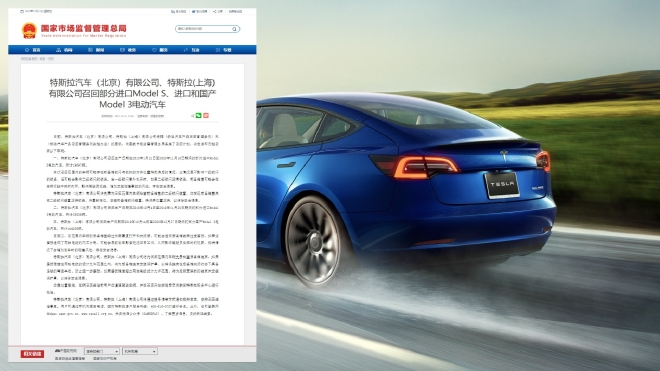Viewport: 660px width, 371px height.
Task: Open the second footer dropdown
Action: [140, 351]
